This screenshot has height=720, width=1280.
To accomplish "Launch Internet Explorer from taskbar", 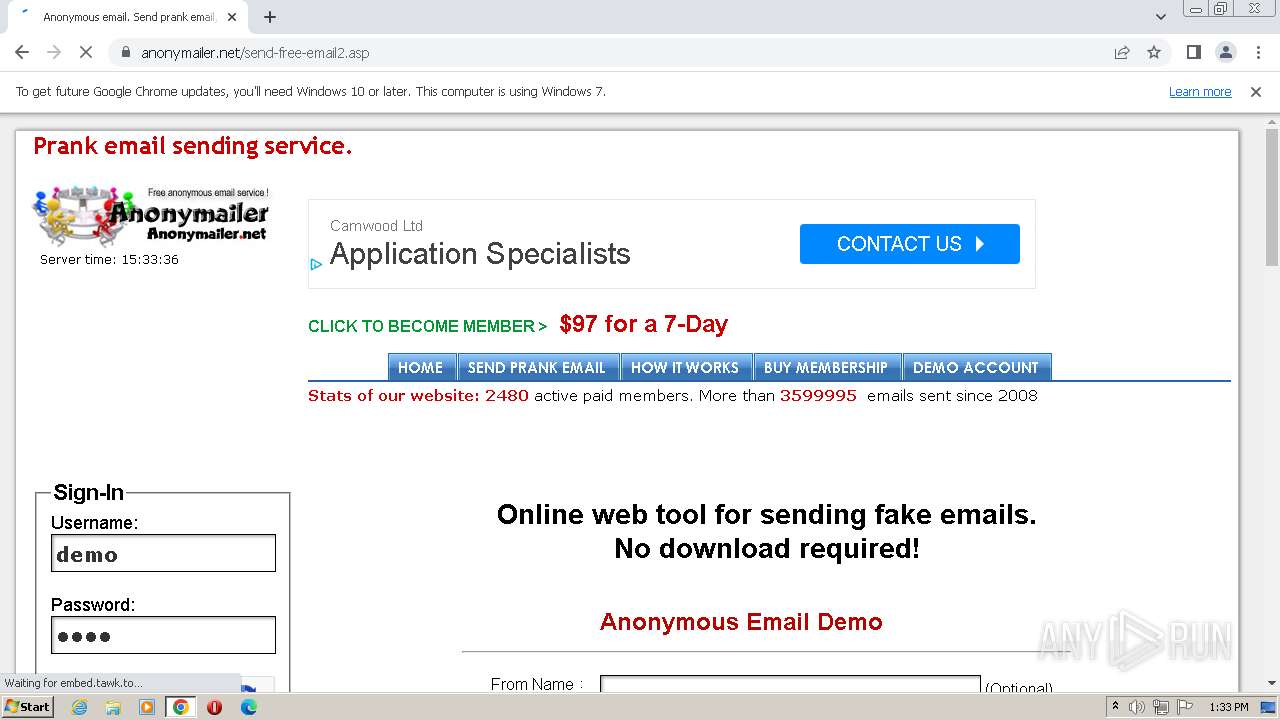I will pyautogui.click(x=79, y=707).
